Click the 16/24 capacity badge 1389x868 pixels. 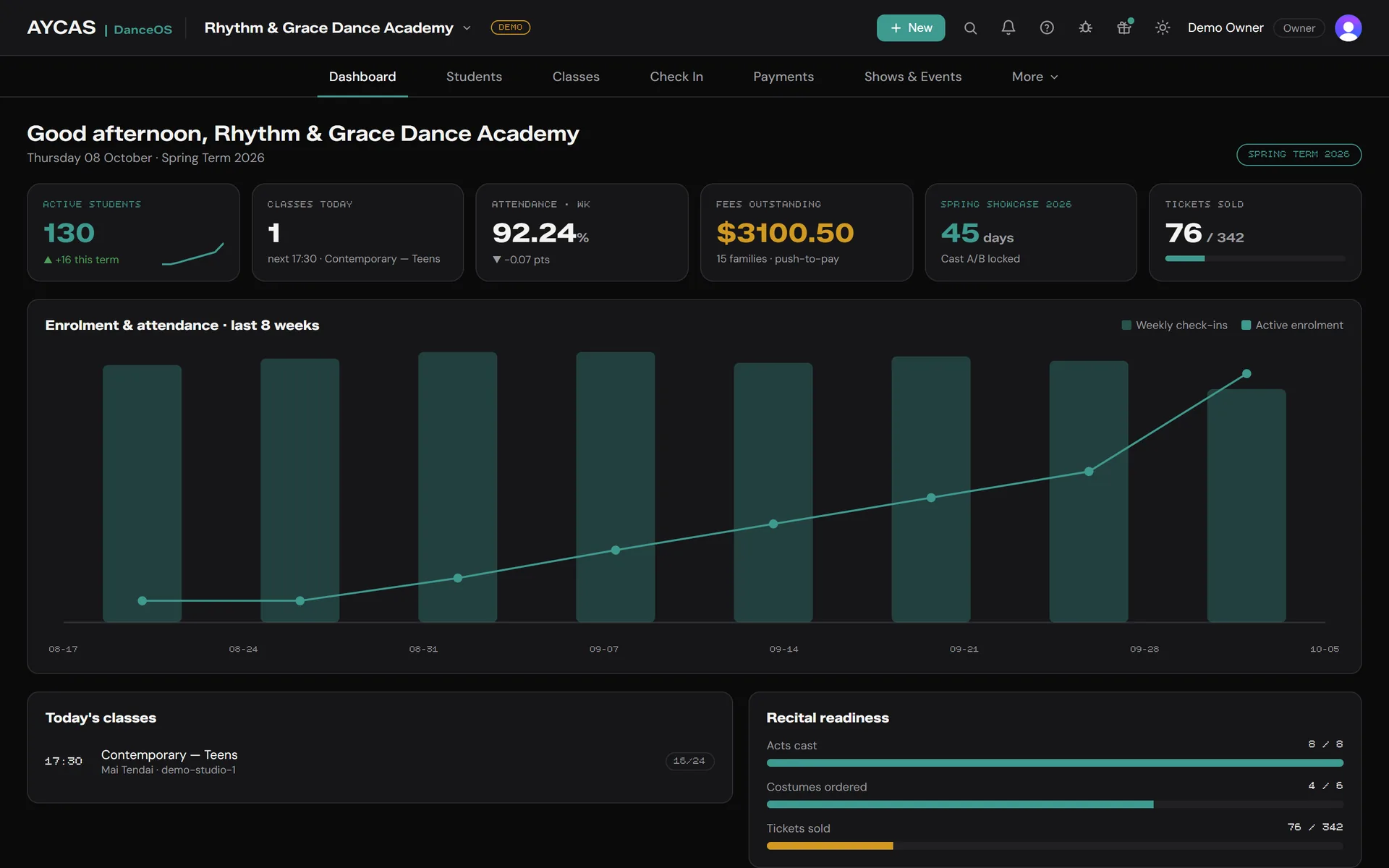689,761
